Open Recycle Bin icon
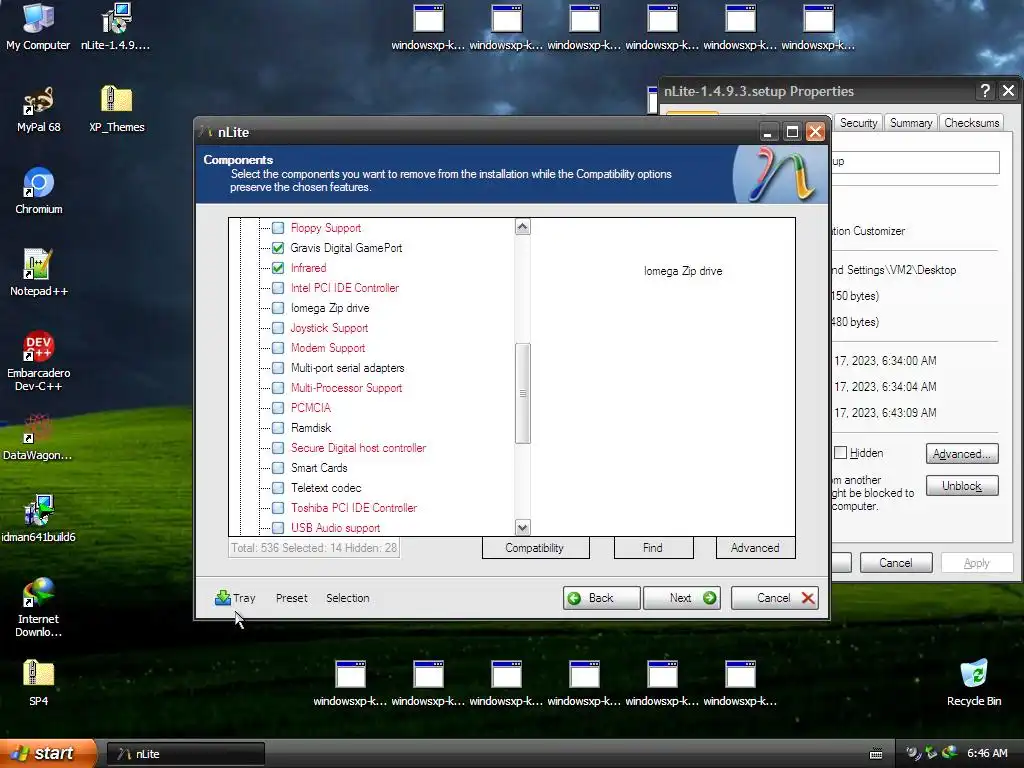The width and height of the screenshot is (1024, 768). pos(974,683)
